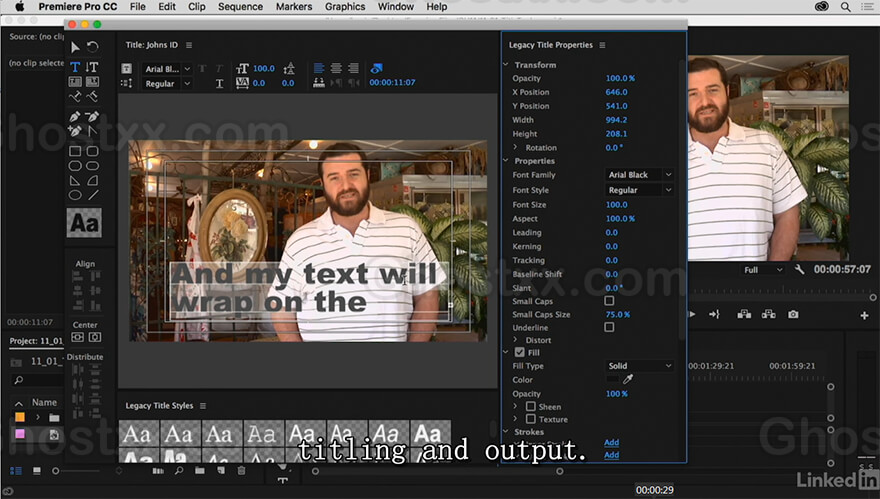Select the Rounded Corner Rectangle tool
The width and height of the screenshot is (880, 499).
93,151
